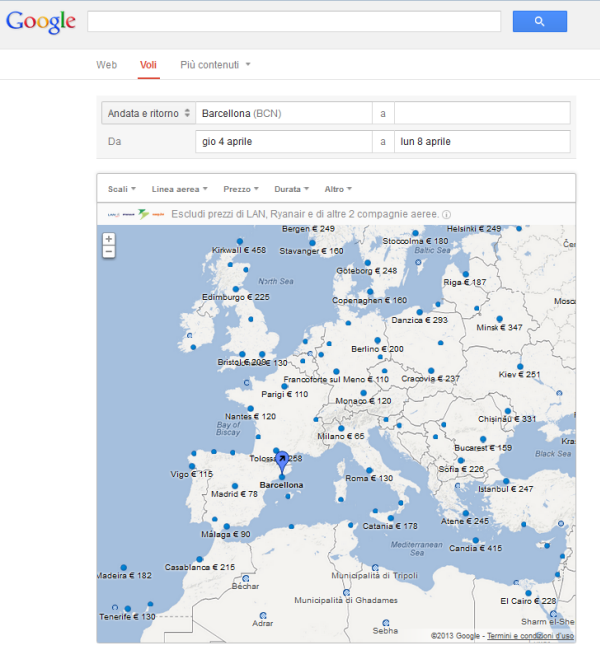Click the Parigi € 110 destination dot

pyautogui.click(x=284, y=386)
